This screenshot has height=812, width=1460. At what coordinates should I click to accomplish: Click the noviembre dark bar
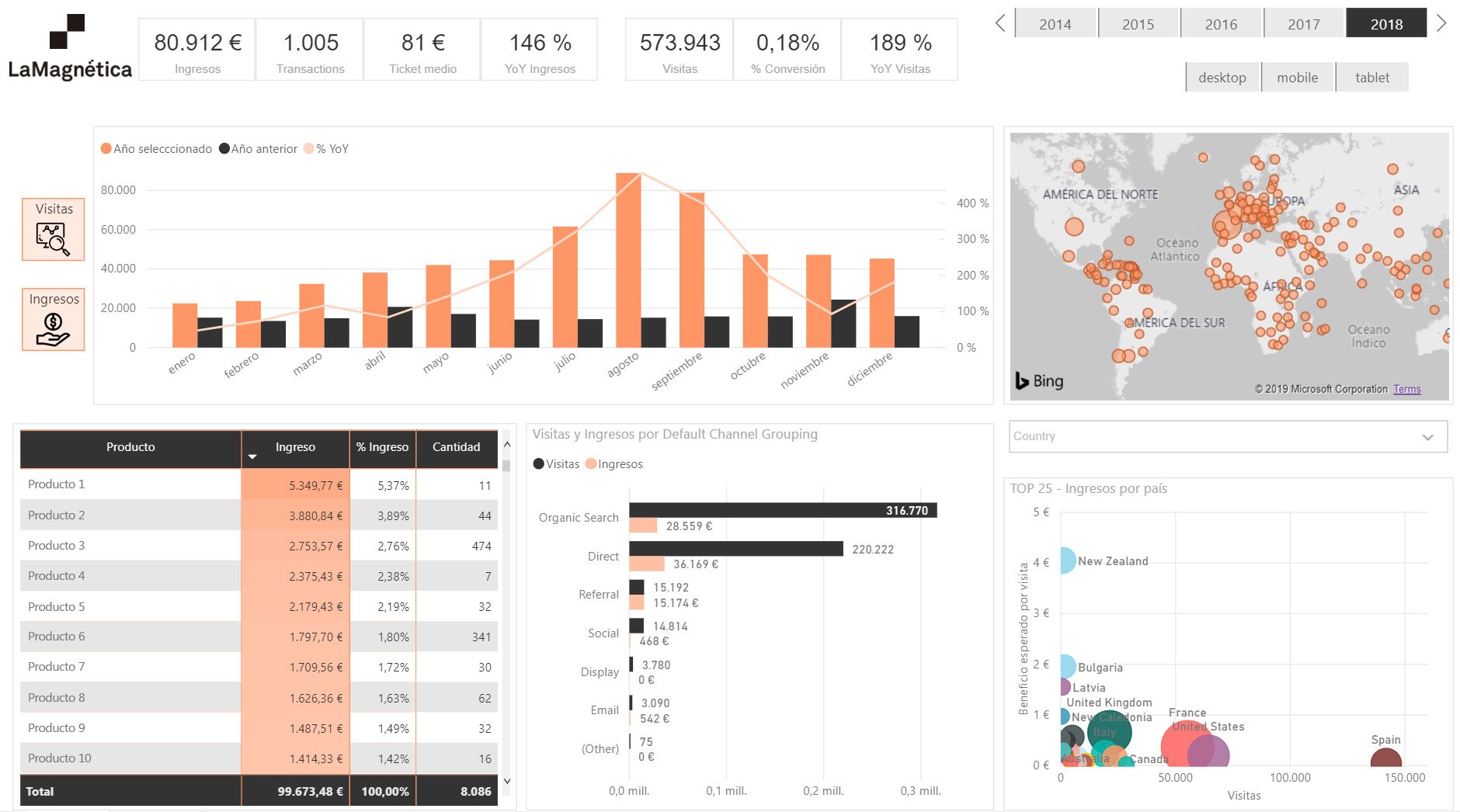tap(843, 323)
